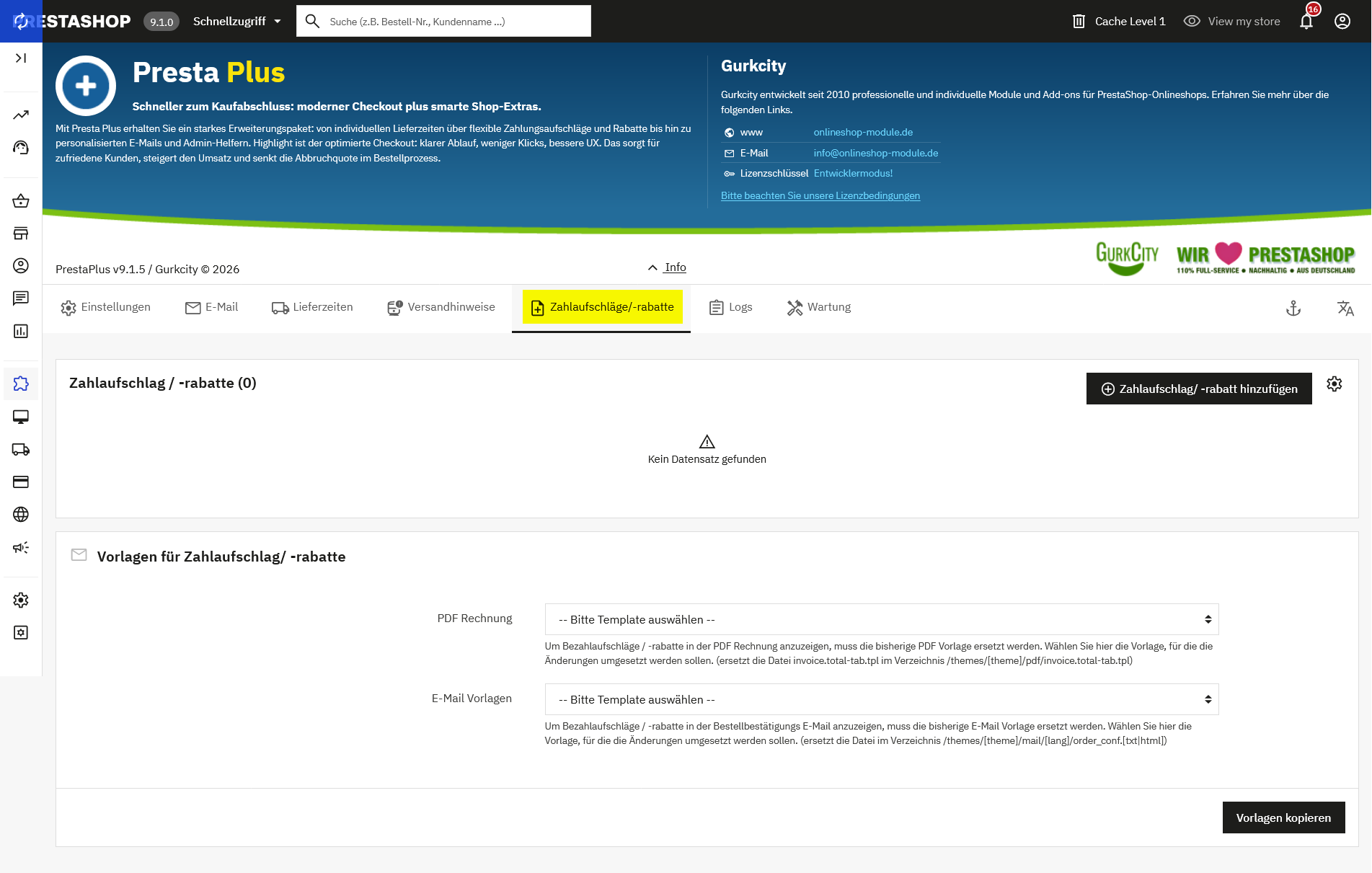Click the 'Kein Datensatz gefunden' message
This screenshot has height=873, width=1372.
(x=707, y=459)
